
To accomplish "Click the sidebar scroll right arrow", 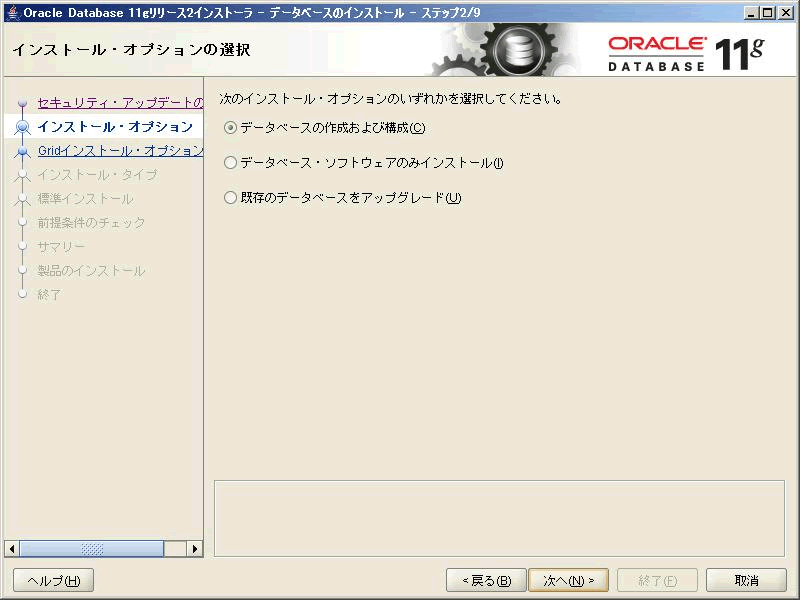I will pos(195,549).
